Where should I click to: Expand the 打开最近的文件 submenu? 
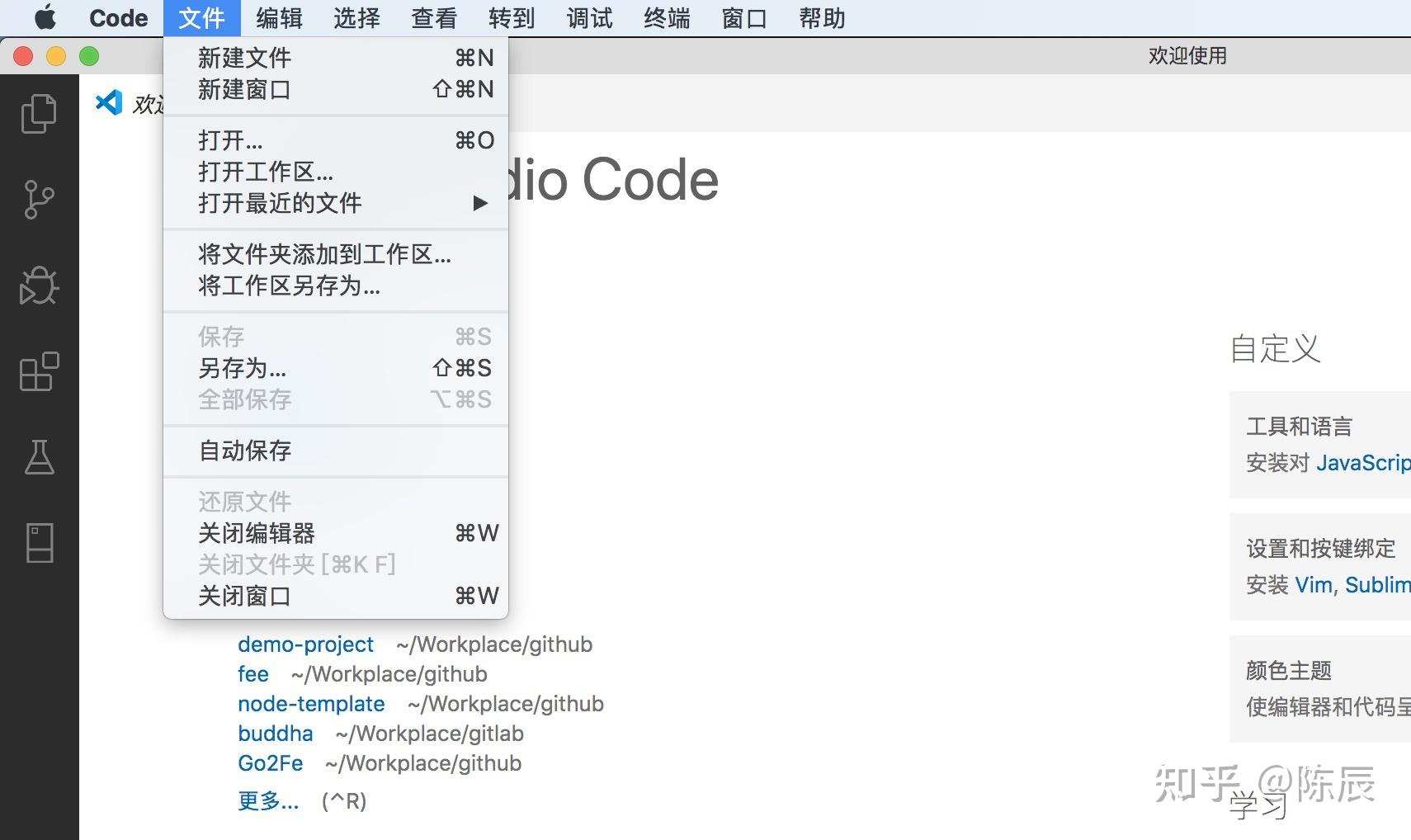(336, 203)
